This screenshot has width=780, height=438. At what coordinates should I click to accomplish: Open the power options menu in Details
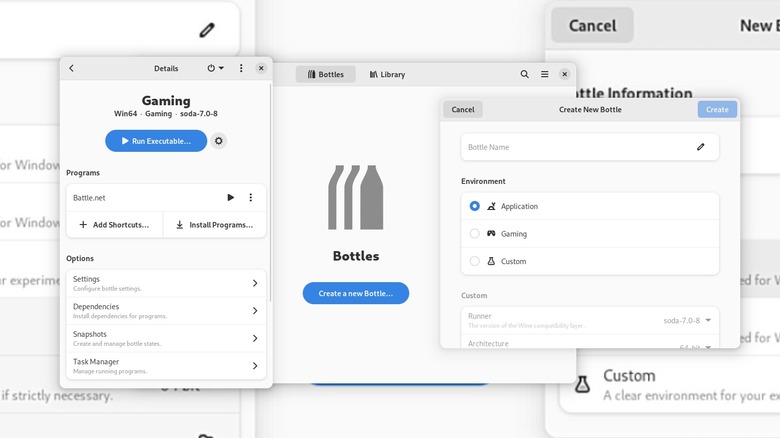(215, 69)
